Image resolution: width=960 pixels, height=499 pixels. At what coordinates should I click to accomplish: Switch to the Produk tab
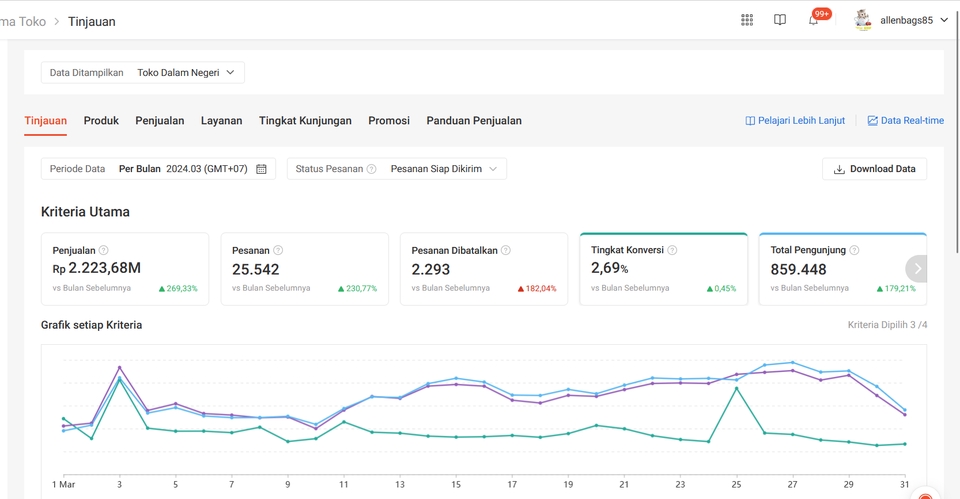coord(101,121)
